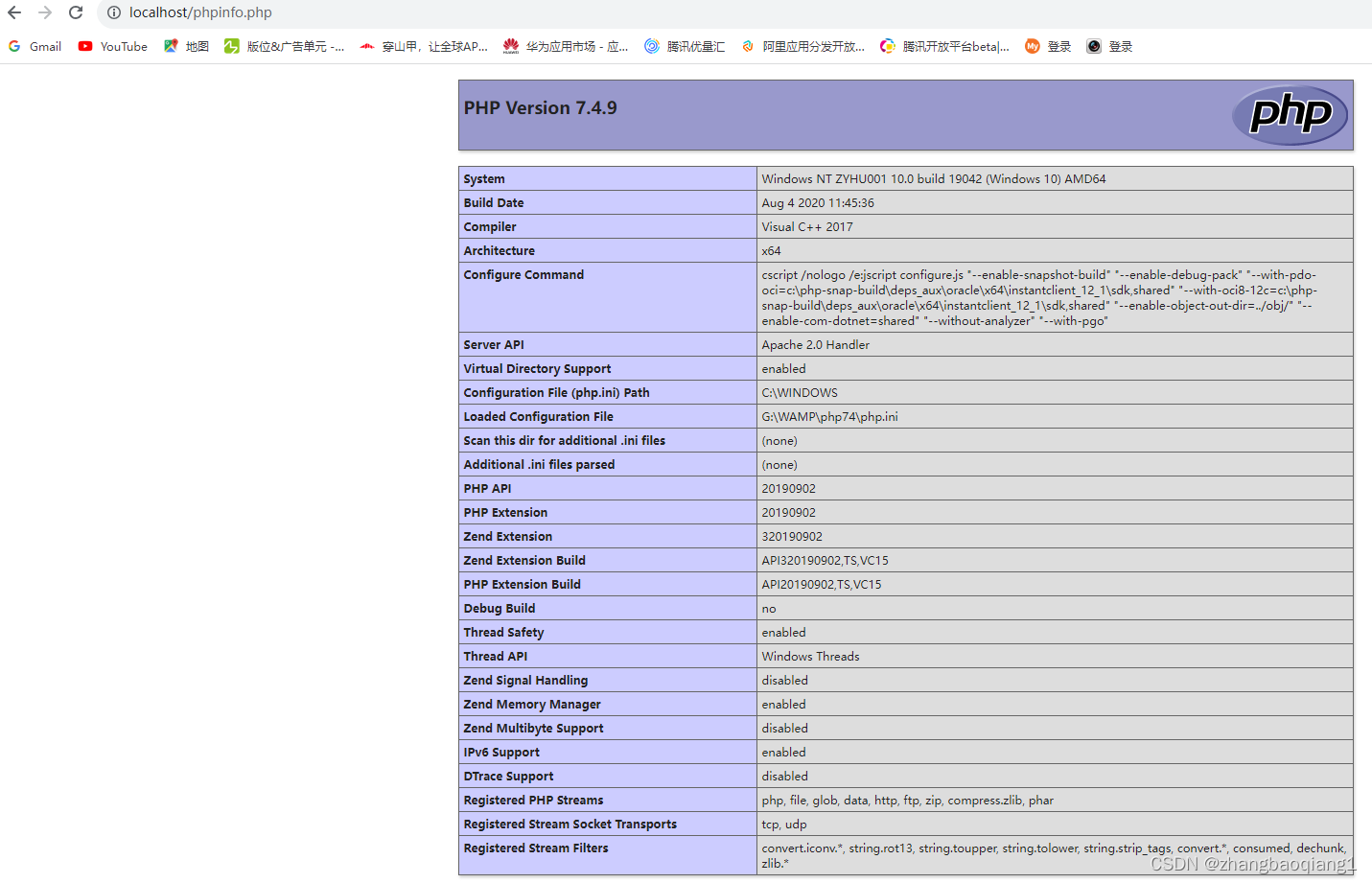Click the Virtual Directory Support label
1372x883 pixels.
(x=537, y=369)
